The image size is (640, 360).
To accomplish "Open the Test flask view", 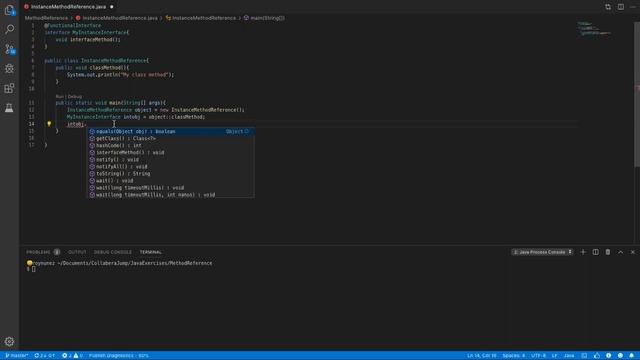I will (x=9, y=107).
